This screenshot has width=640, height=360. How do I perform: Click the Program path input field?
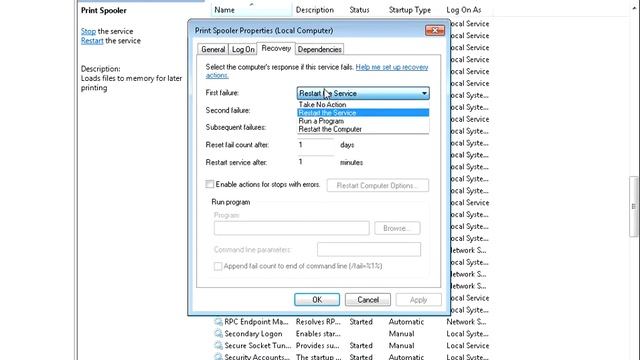[x=291, y=228]
